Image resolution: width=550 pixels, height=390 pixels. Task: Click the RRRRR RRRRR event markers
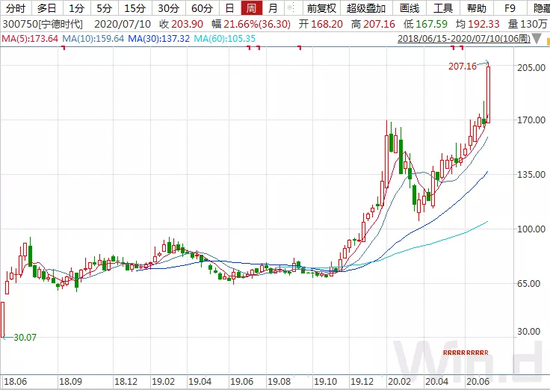tap(465, 352)
